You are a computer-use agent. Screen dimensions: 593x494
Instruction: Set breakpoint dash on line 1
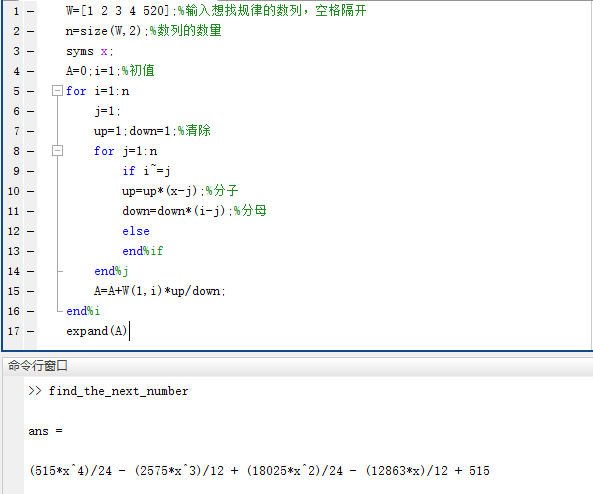31,11
